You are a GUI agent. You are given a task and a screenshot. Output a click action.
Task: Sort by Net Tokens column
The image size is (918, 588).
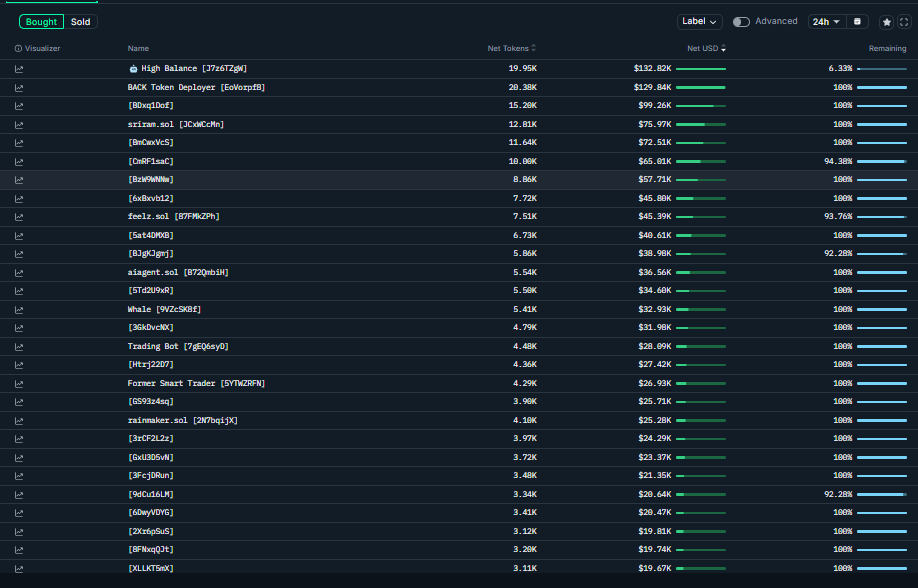(x=511, y=49)
